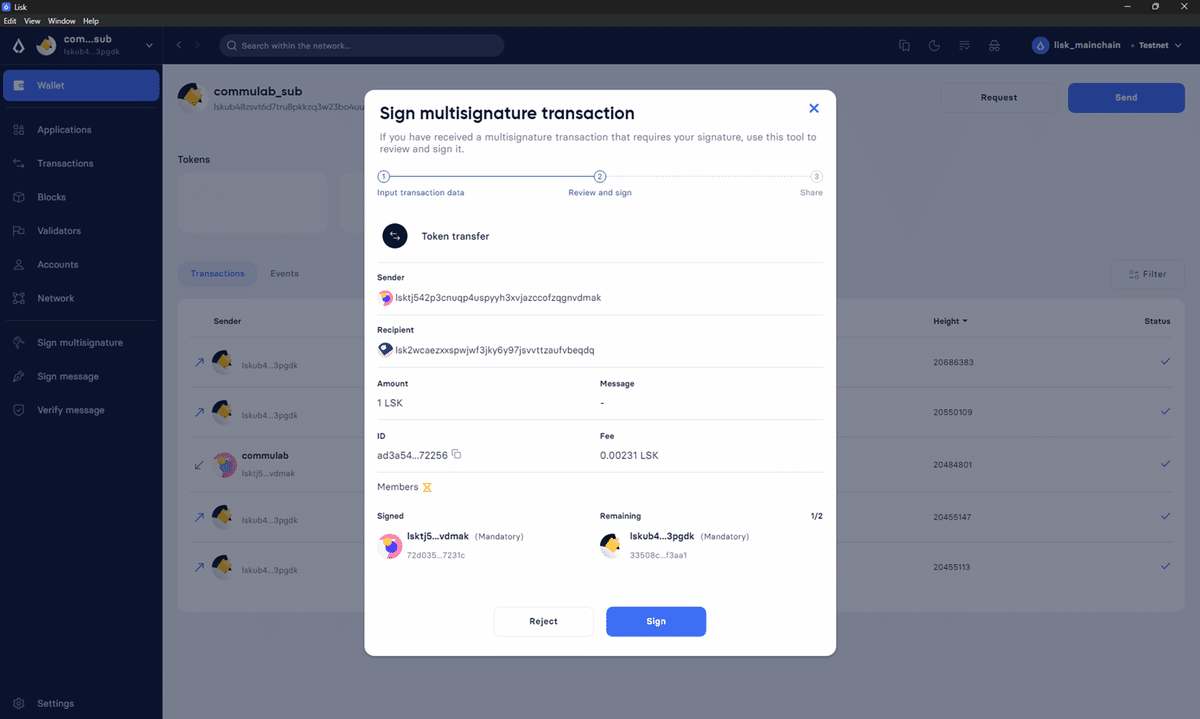Switch to the Transactions tab

218,273
